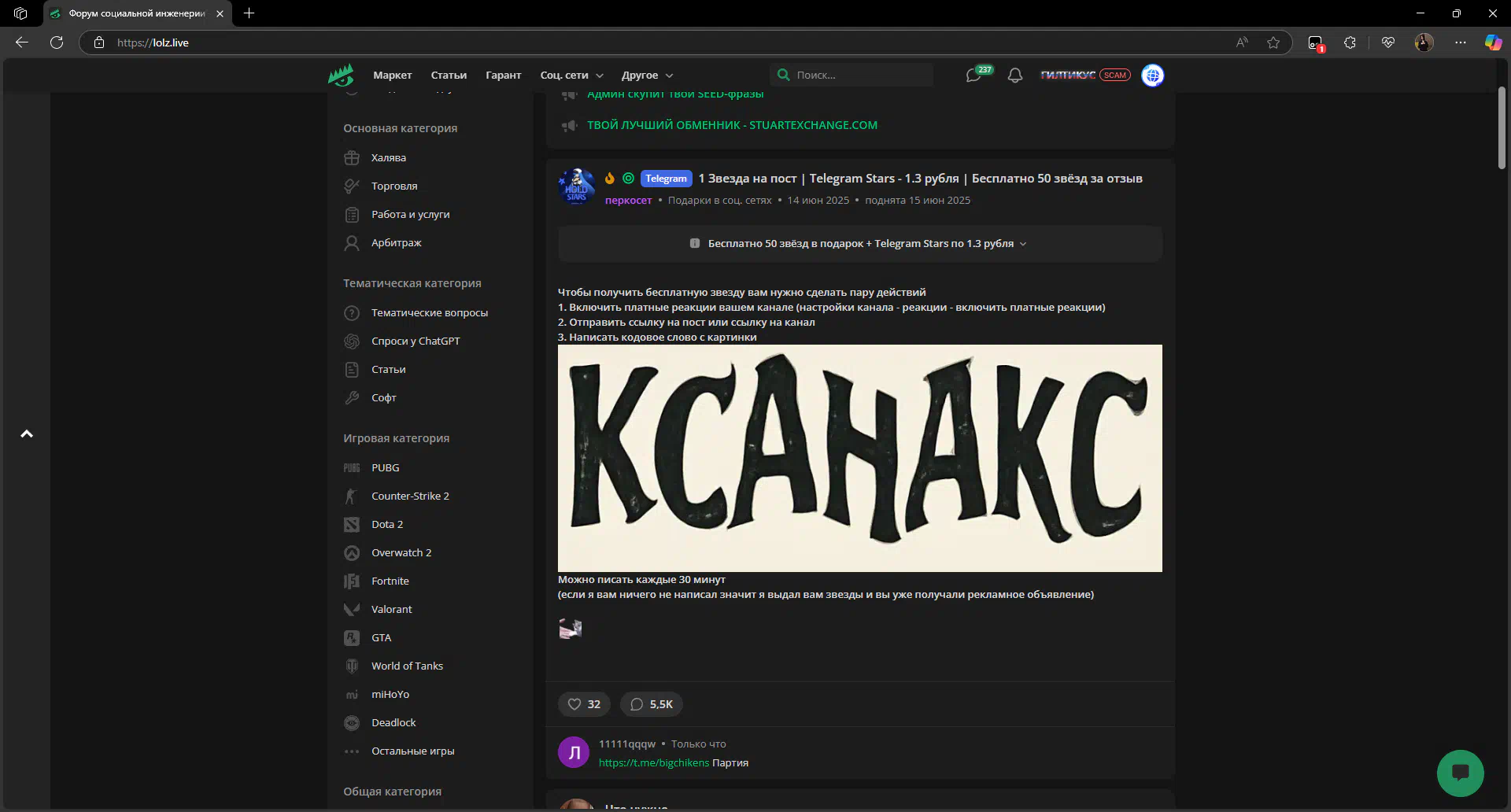Open a new browser tab
Screen dimensions: 1511x812
pos(249,13)
